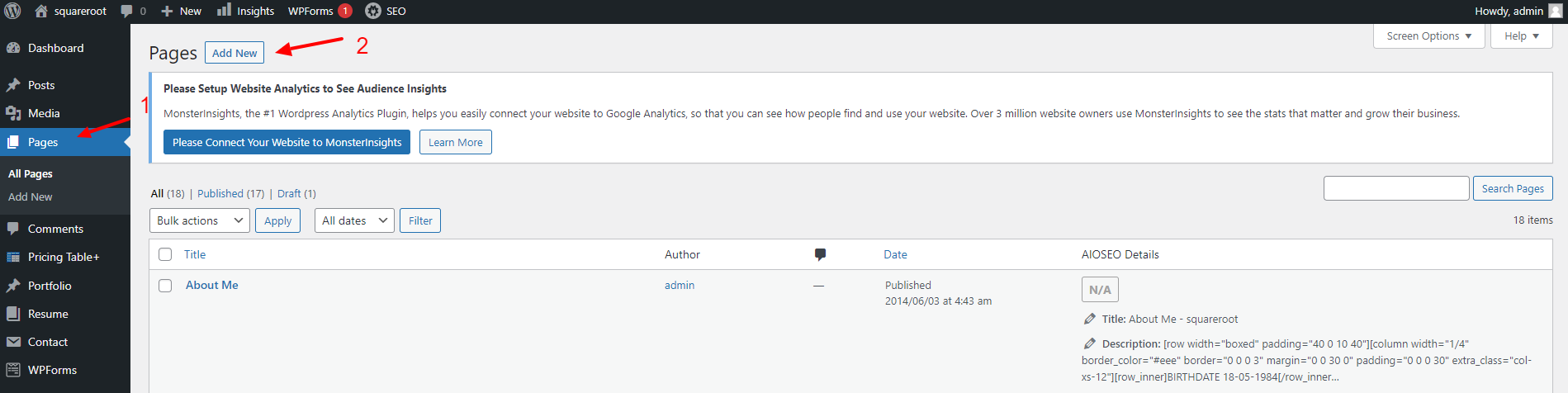
Task: Click the admin author link
Action: [x=680, y=285]
